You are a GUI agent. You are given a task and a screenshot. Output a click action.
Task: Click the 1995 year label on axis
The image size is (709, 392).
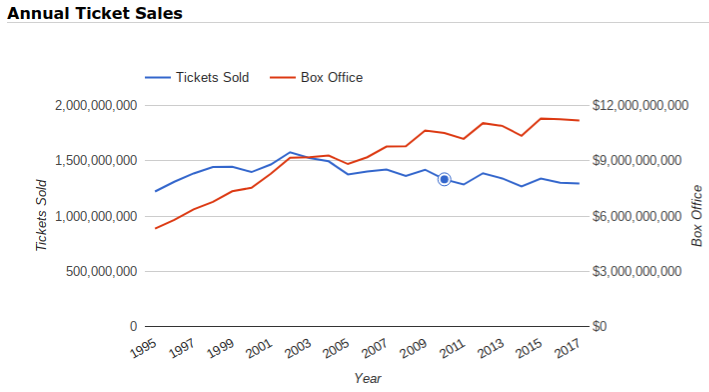point(144,348)
